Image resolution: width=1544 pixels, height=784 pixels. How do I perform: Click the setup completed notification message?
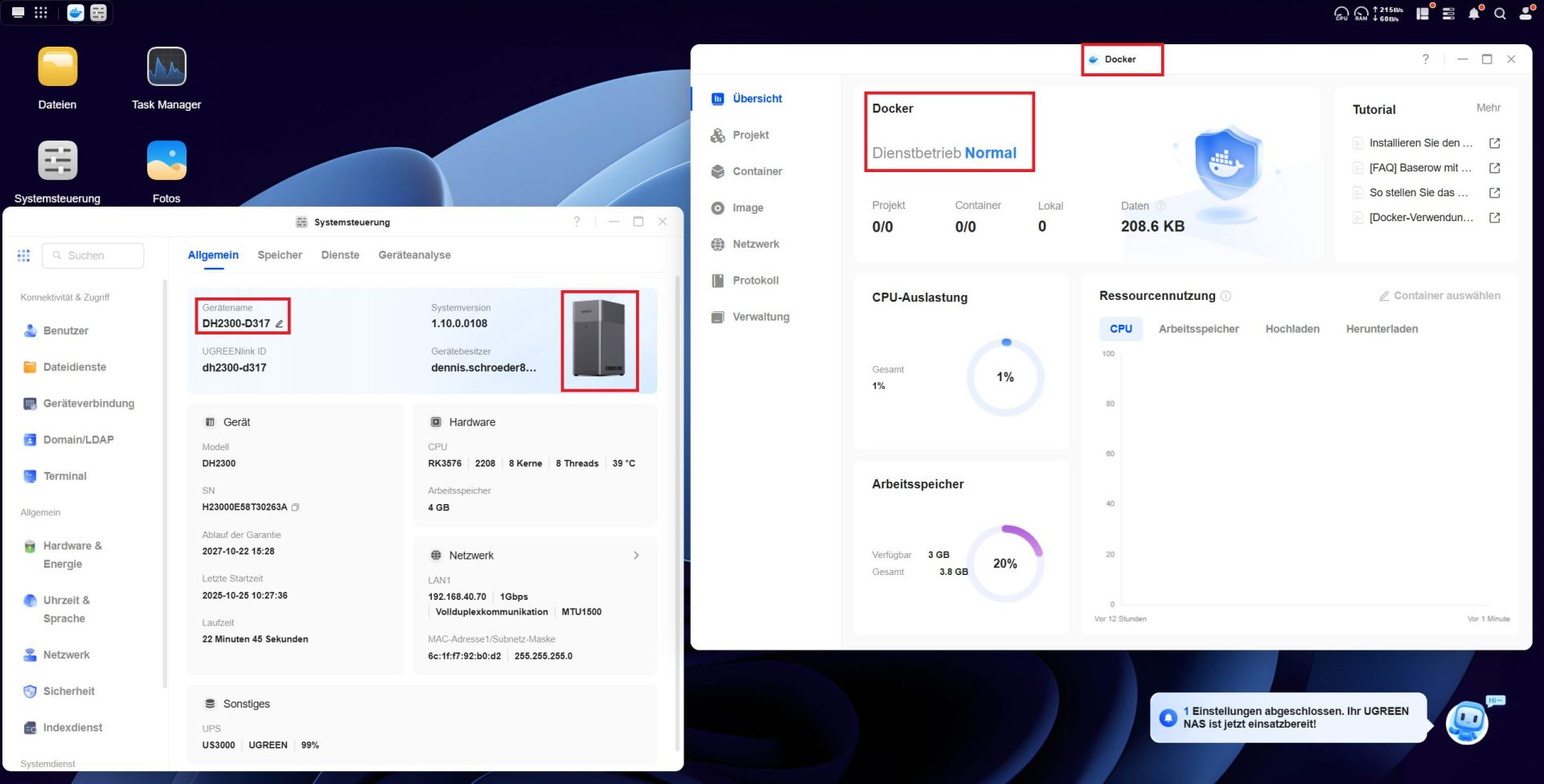[1295, 717]
